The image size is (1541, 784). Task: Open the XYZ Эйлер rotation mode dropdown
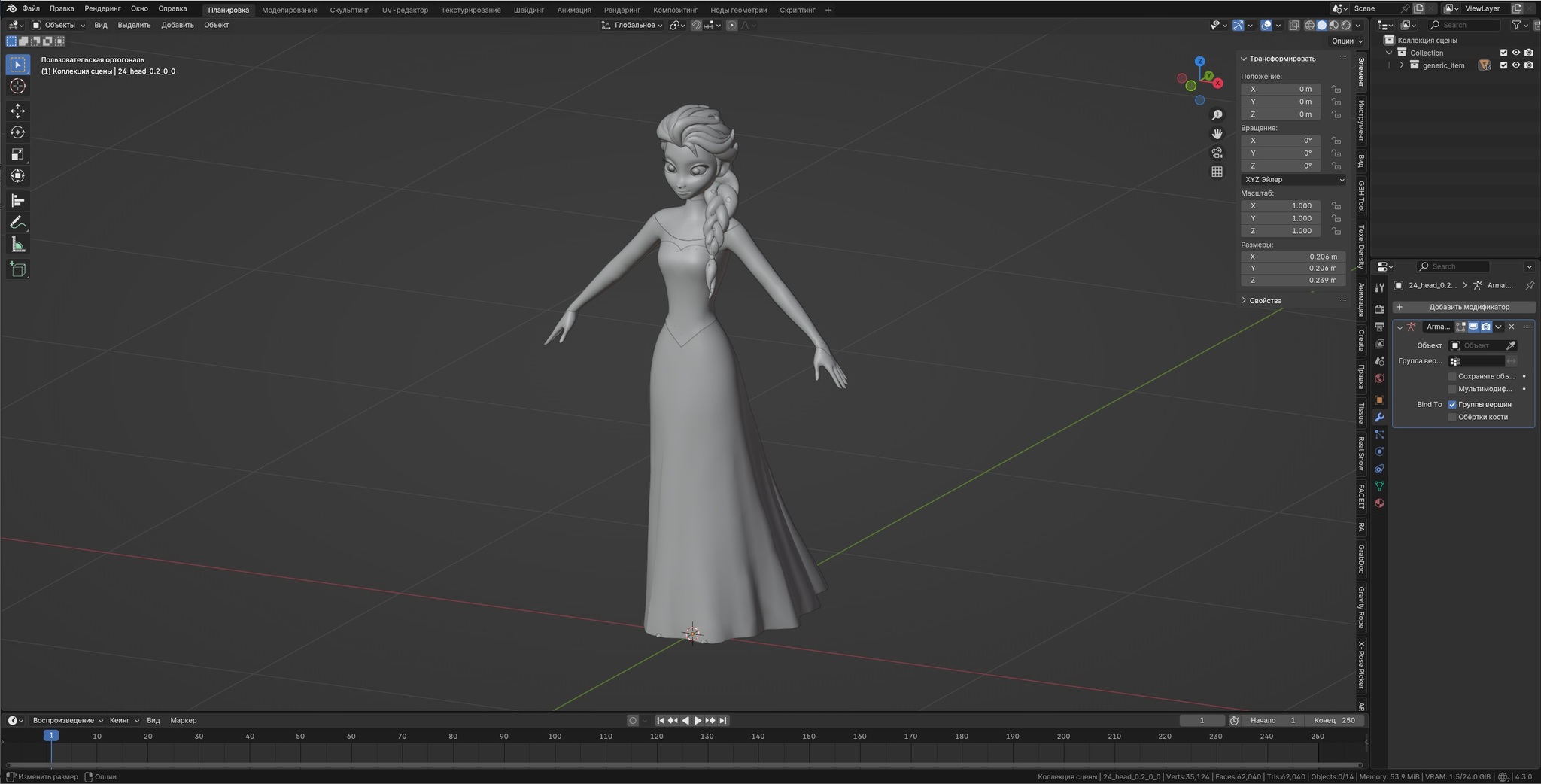(x=1293, y=180)
